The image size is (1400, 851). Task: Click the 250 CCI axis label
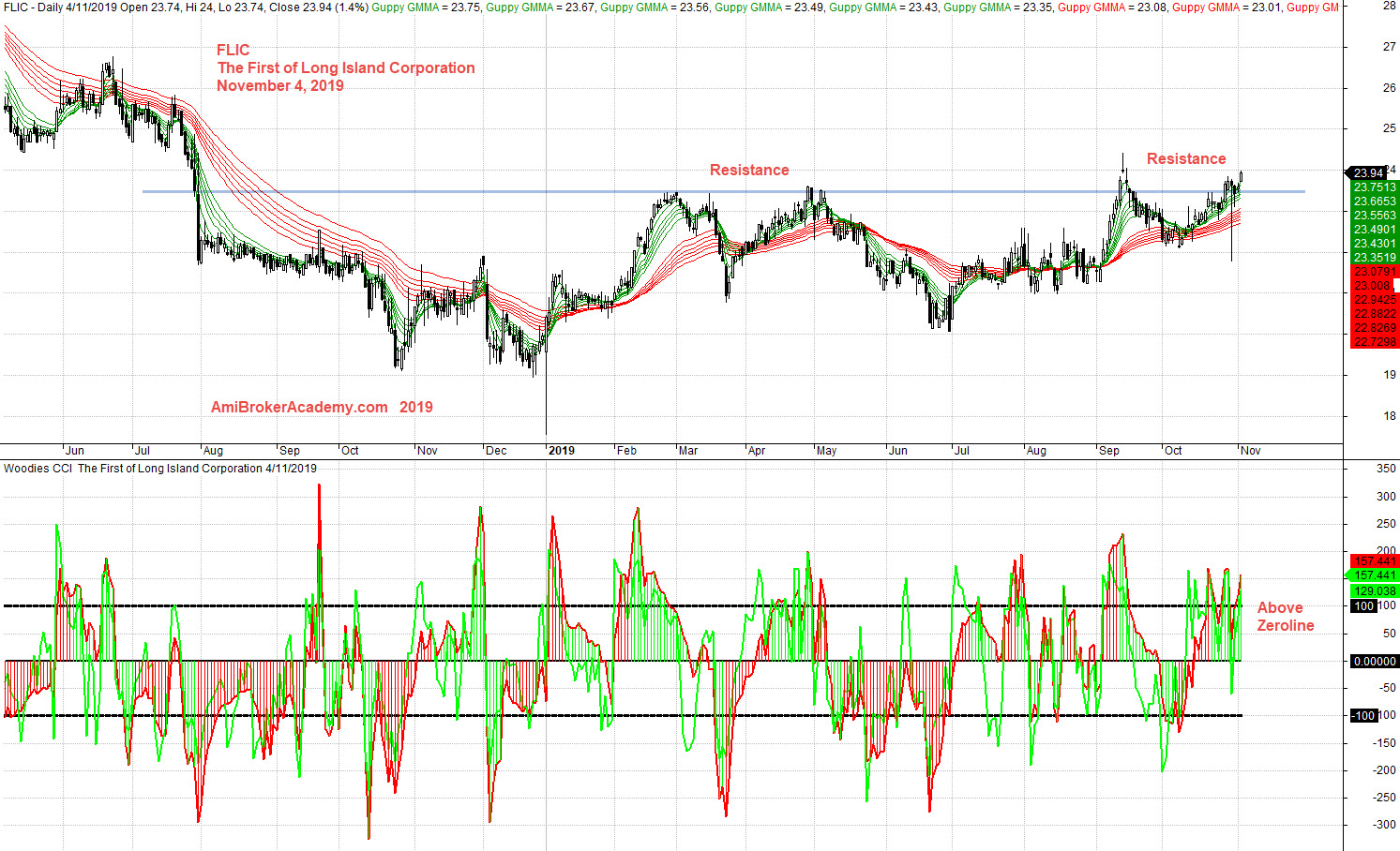tap(1386, 524)
